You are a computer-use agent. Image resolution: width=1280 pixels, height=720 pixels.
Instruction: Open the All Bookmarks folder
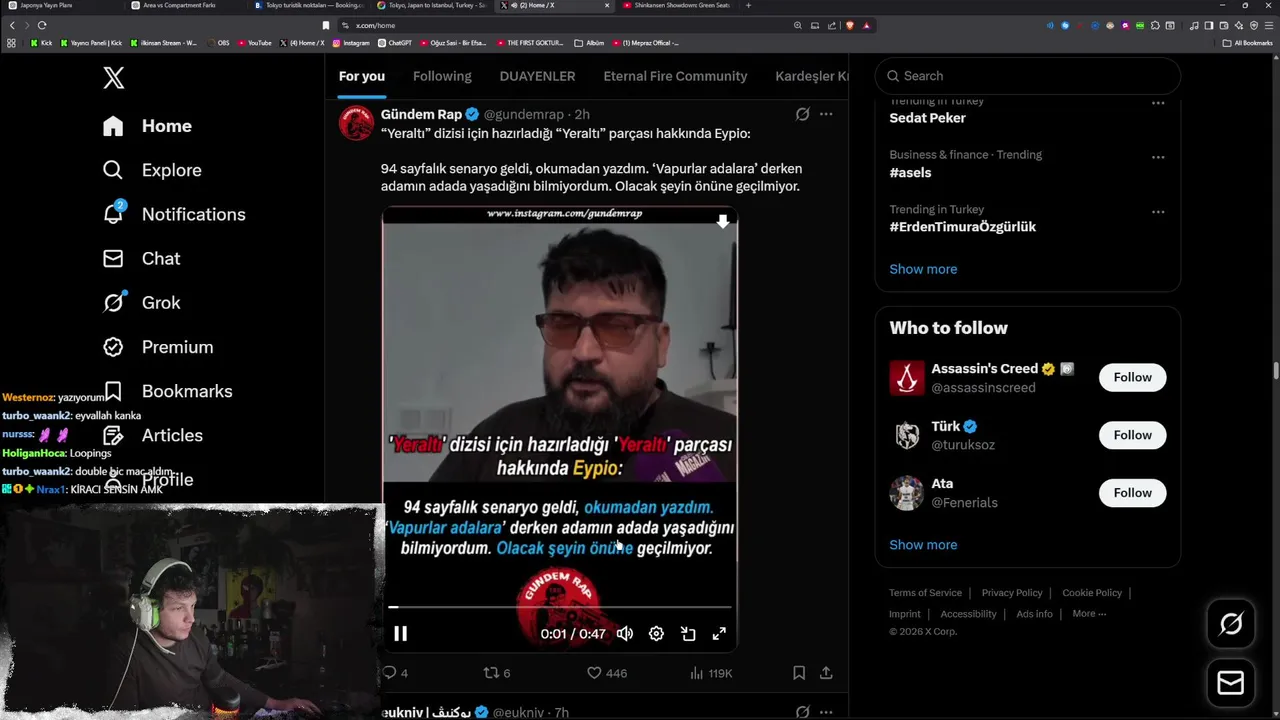click(x=1248, y=43)
